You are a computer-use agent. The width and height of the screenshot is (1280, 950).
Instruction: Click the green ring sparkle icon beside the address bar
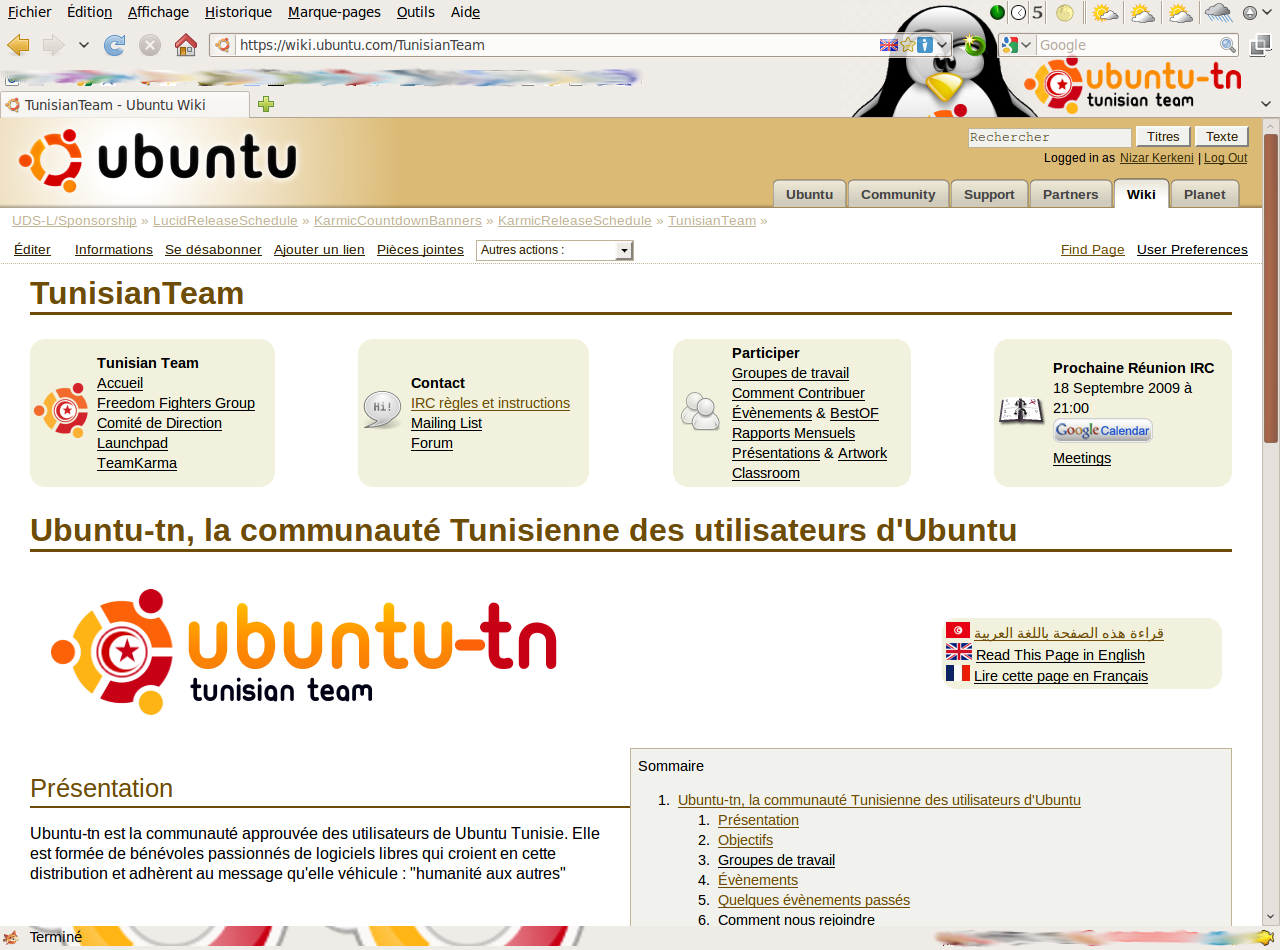[x=974, y=44]
